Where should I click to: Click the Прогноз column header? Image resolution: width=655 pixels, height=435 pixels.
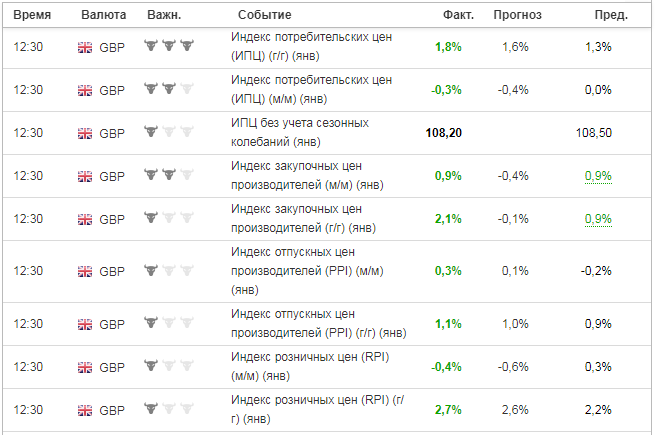(x=517, y=15)
